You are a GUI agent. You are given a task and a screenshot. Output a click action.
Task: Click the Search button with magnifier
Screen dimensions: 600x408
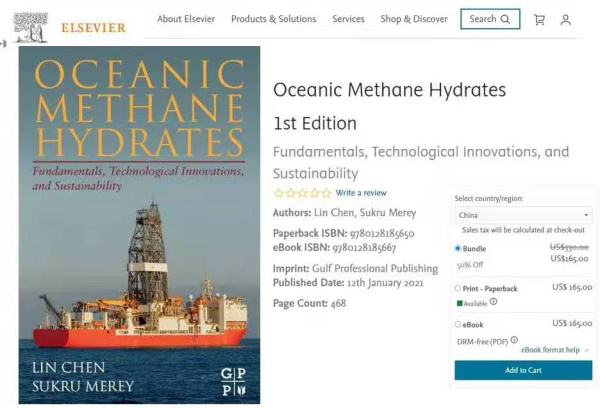coord(490,19)
